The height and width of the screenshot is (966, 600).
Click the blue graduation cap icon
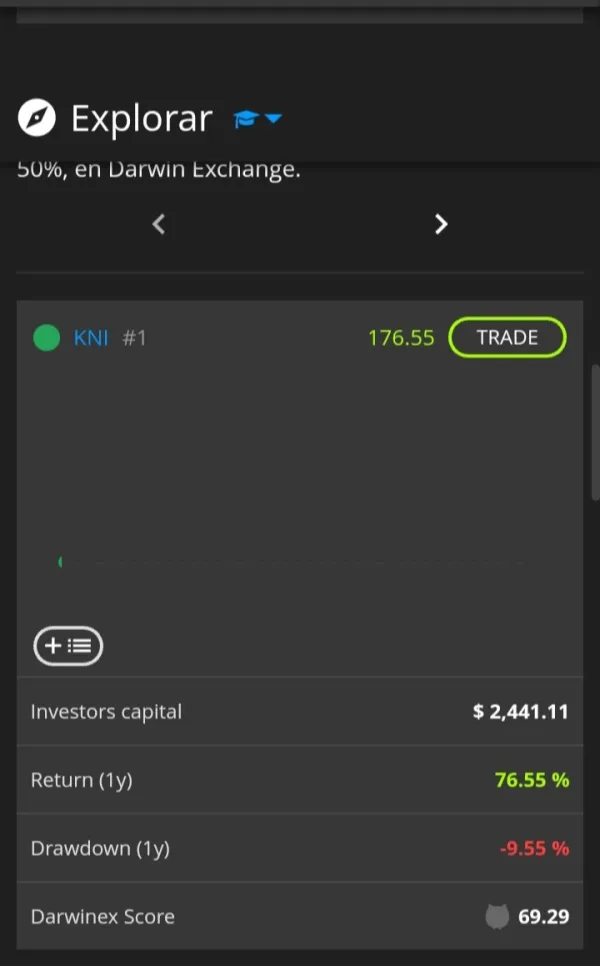pos(246,119)
